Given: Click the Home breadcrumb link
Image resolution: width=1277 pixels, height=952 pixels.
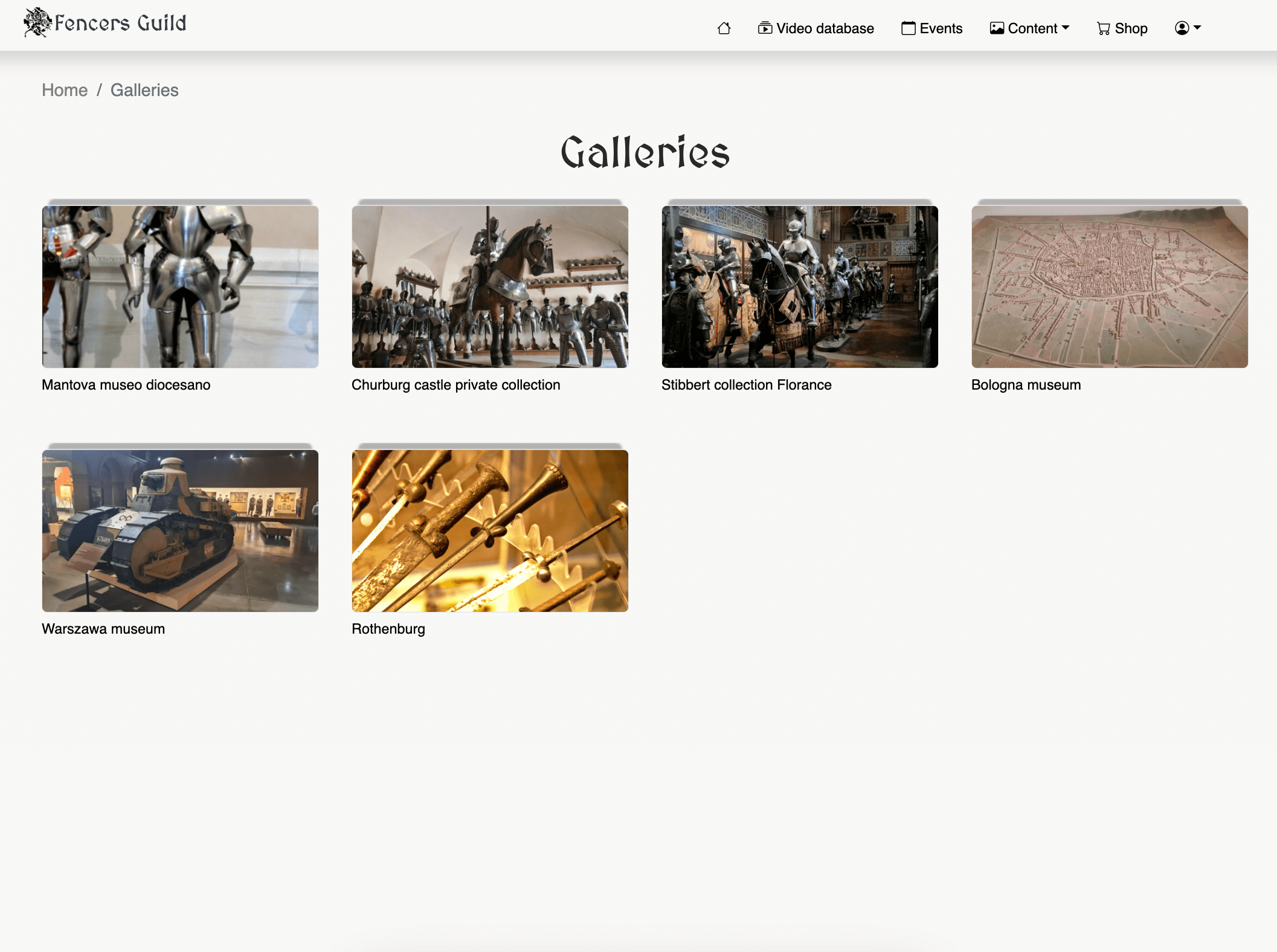Looking at the screenshot, I should coord(65,90).
